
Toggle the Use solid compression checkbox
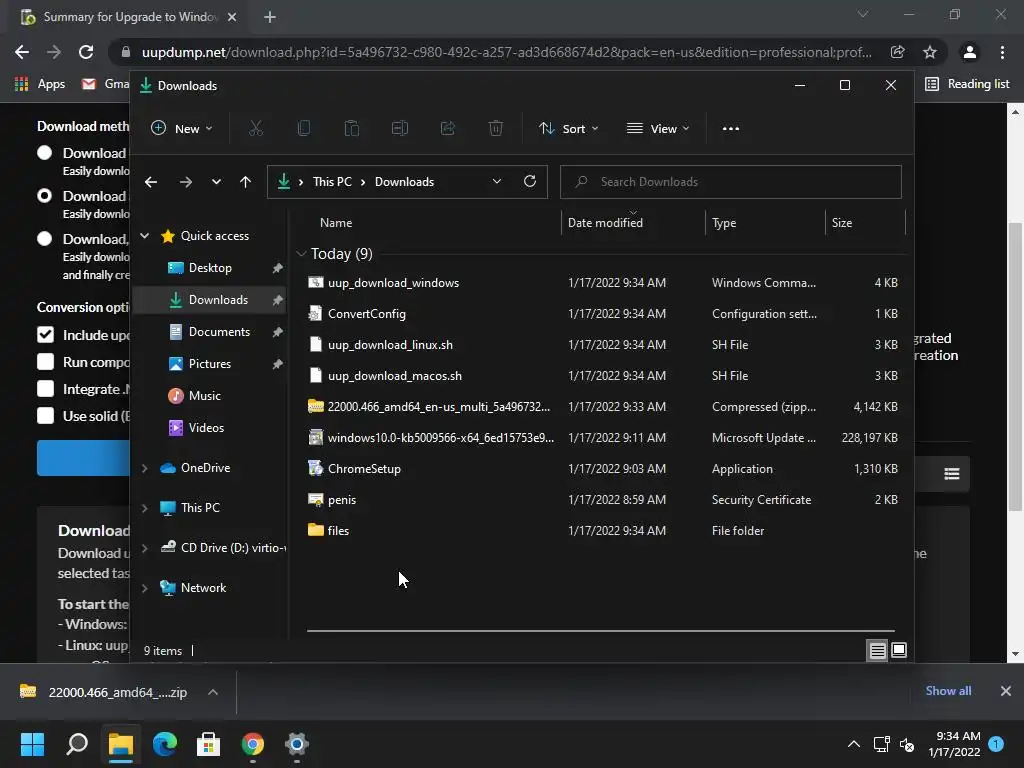point(45,416)
